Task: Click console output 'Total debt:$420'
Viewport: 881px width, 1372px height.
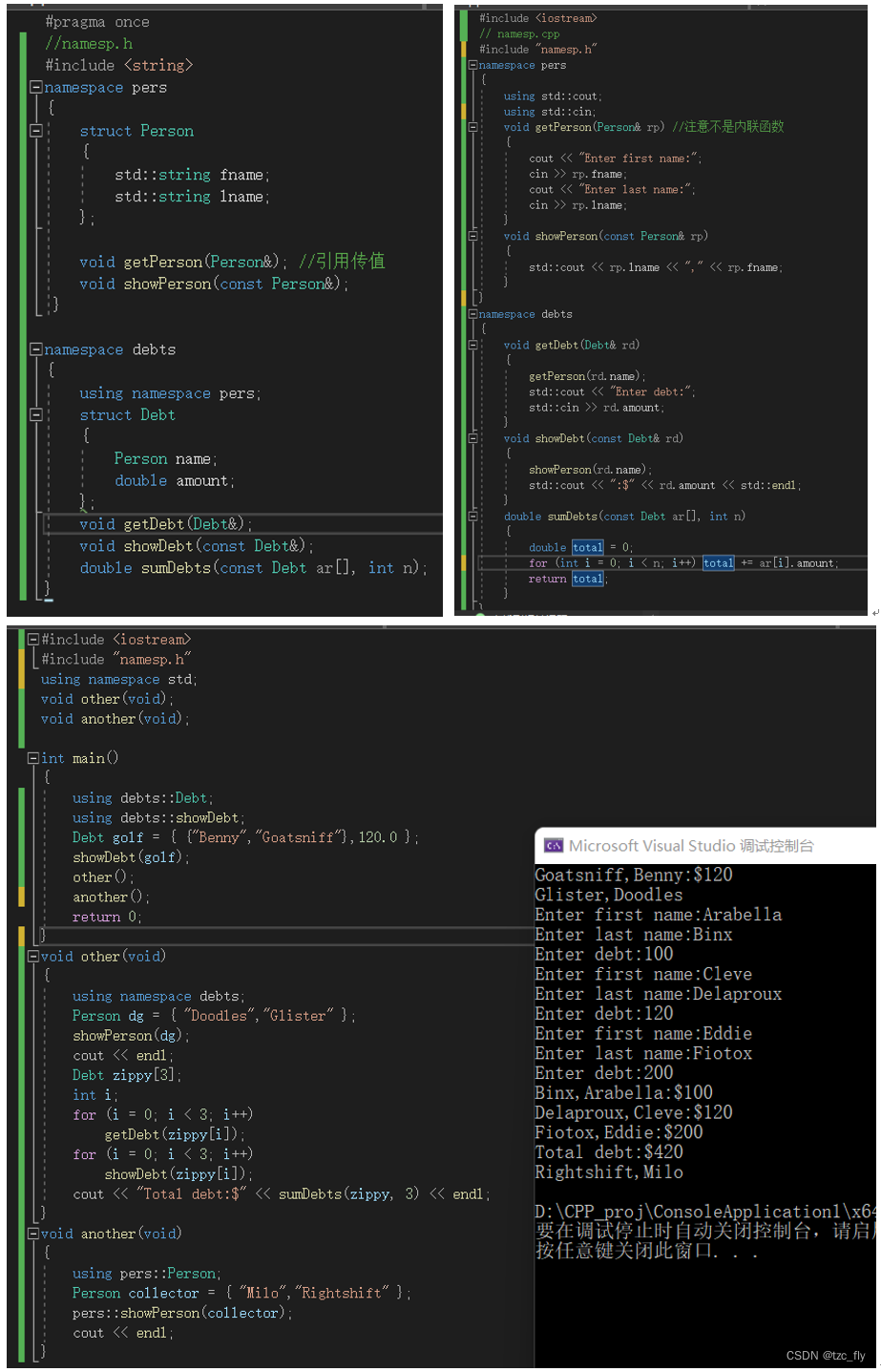Action: 609,1152
